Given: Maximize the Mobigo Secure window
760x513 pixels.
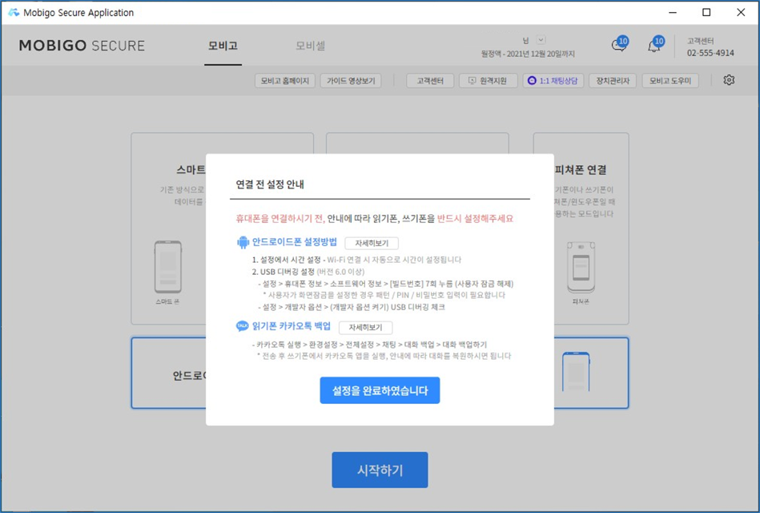Looking at the screenshot, I should point(707,12).
